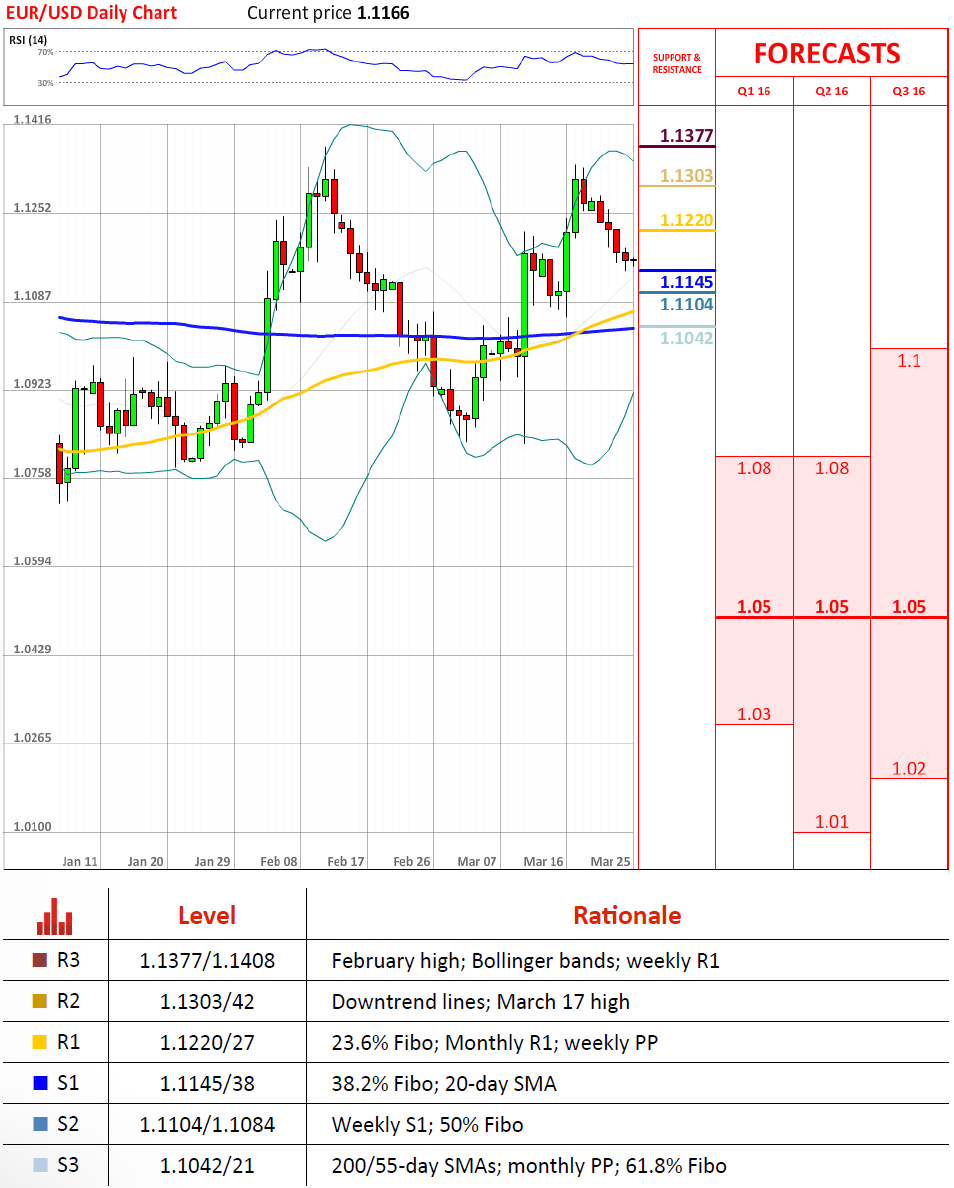Screen dimensions: 954x1188
Task: Click the 1.1416 price axis label
Action: 33,119
